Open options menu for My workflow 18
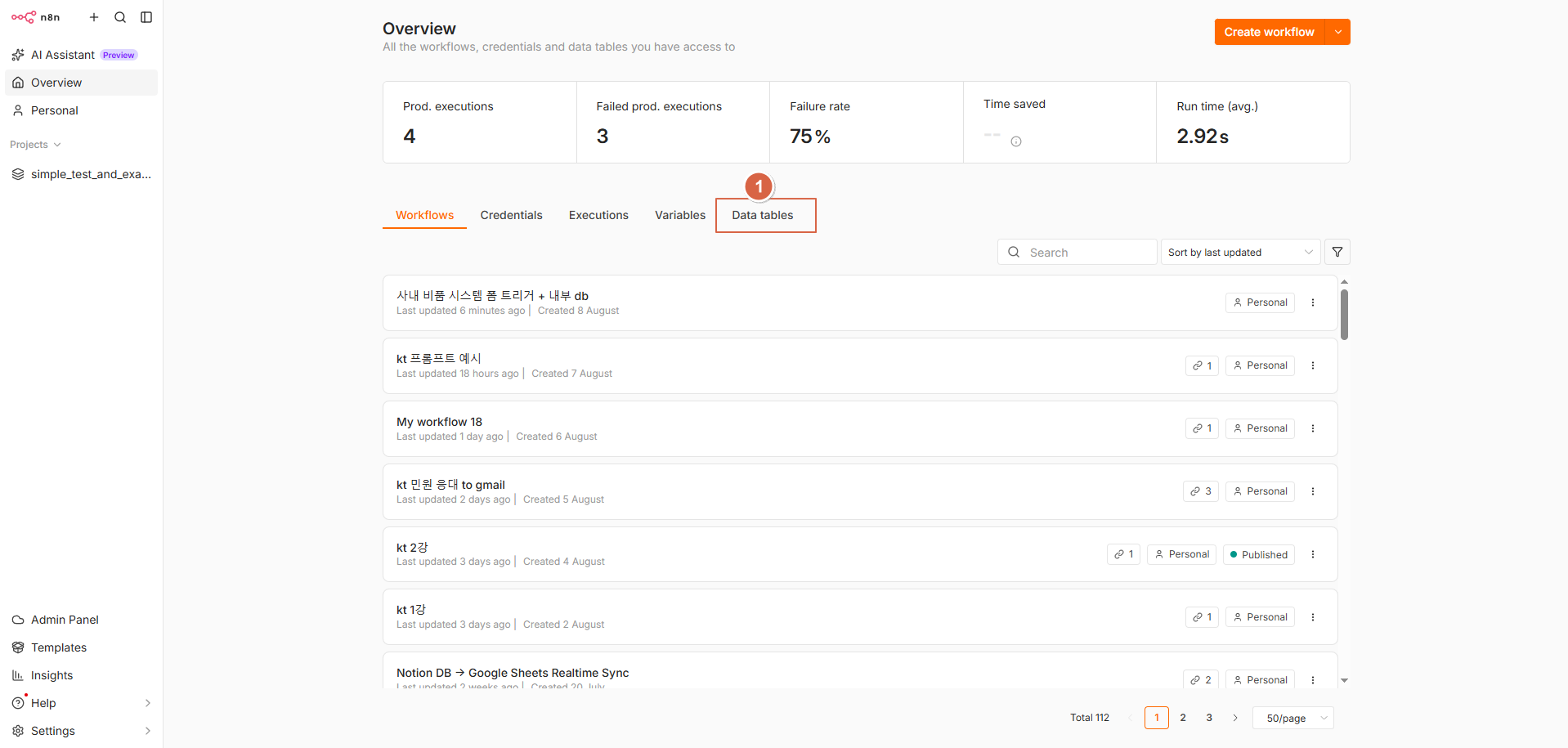The height and width of the screenshot is (748, 1568). click(x=1313, y=428)
